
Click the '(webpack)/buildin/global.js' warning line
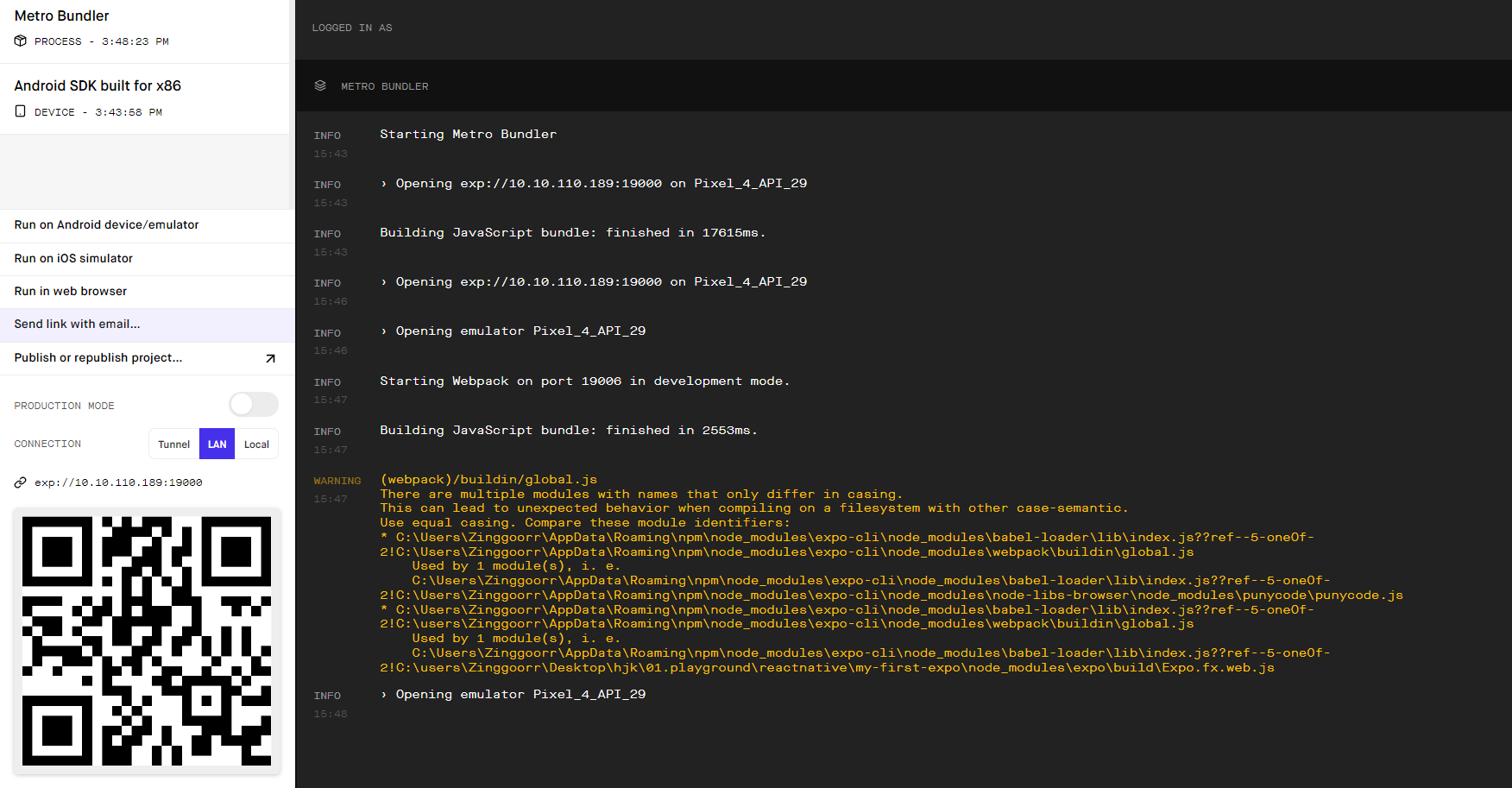tap(489, 480)
